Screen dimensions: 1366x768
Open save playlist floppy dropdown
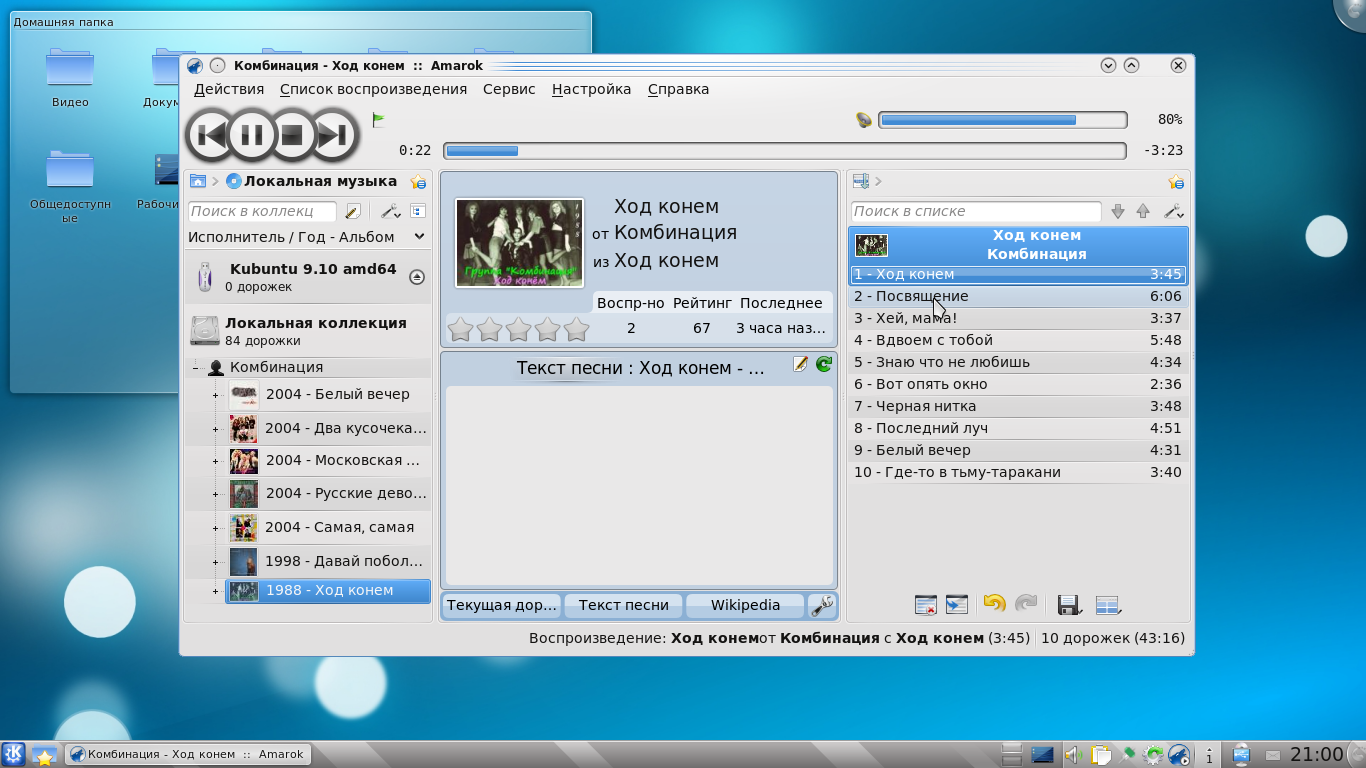[1070, 604]
